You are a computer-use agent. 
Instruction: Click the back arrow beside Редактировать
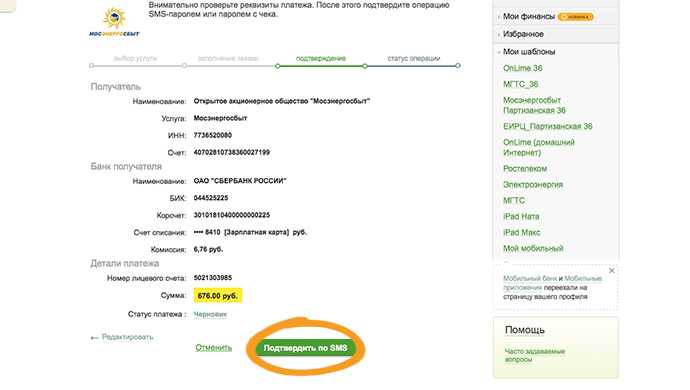pyautogui.click(x=94, y=338)
